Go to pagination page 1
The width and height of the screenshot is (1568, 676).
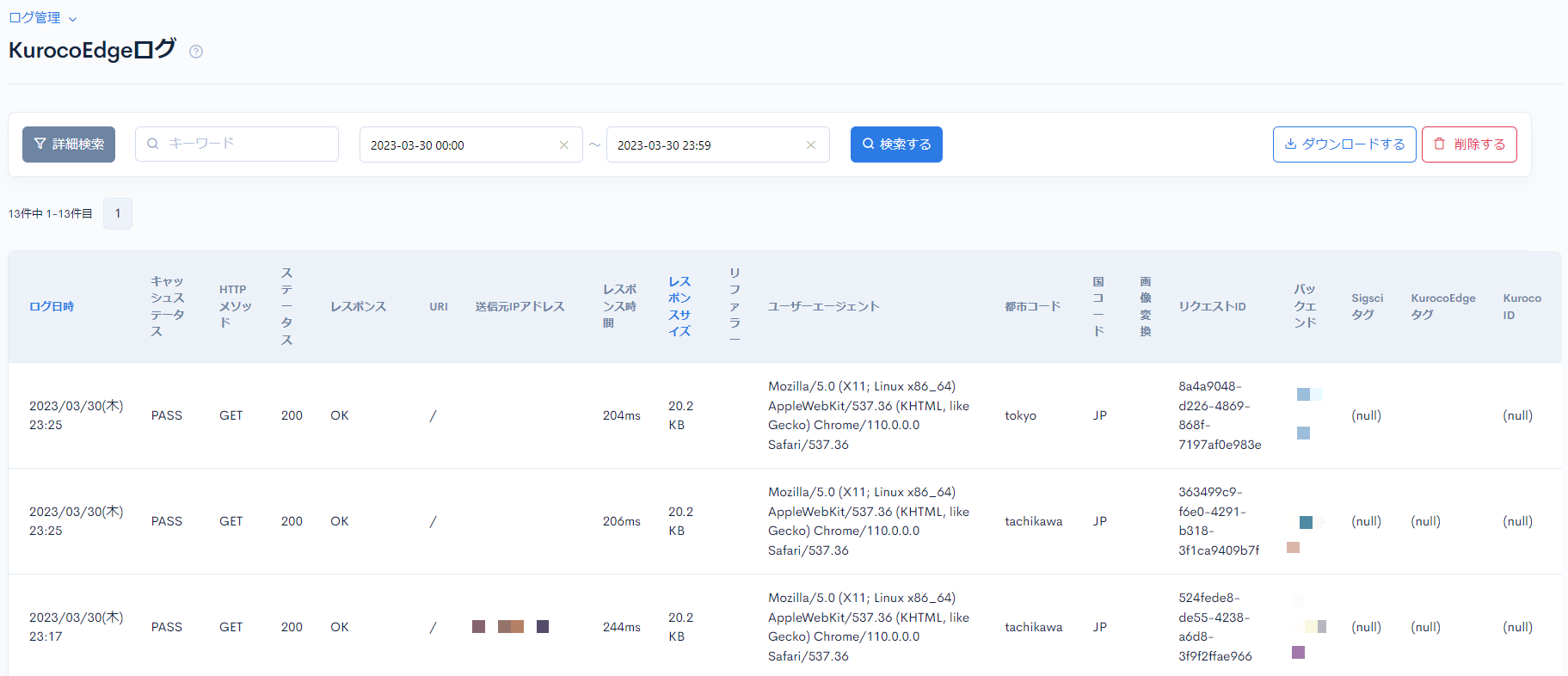pos(118,213)
